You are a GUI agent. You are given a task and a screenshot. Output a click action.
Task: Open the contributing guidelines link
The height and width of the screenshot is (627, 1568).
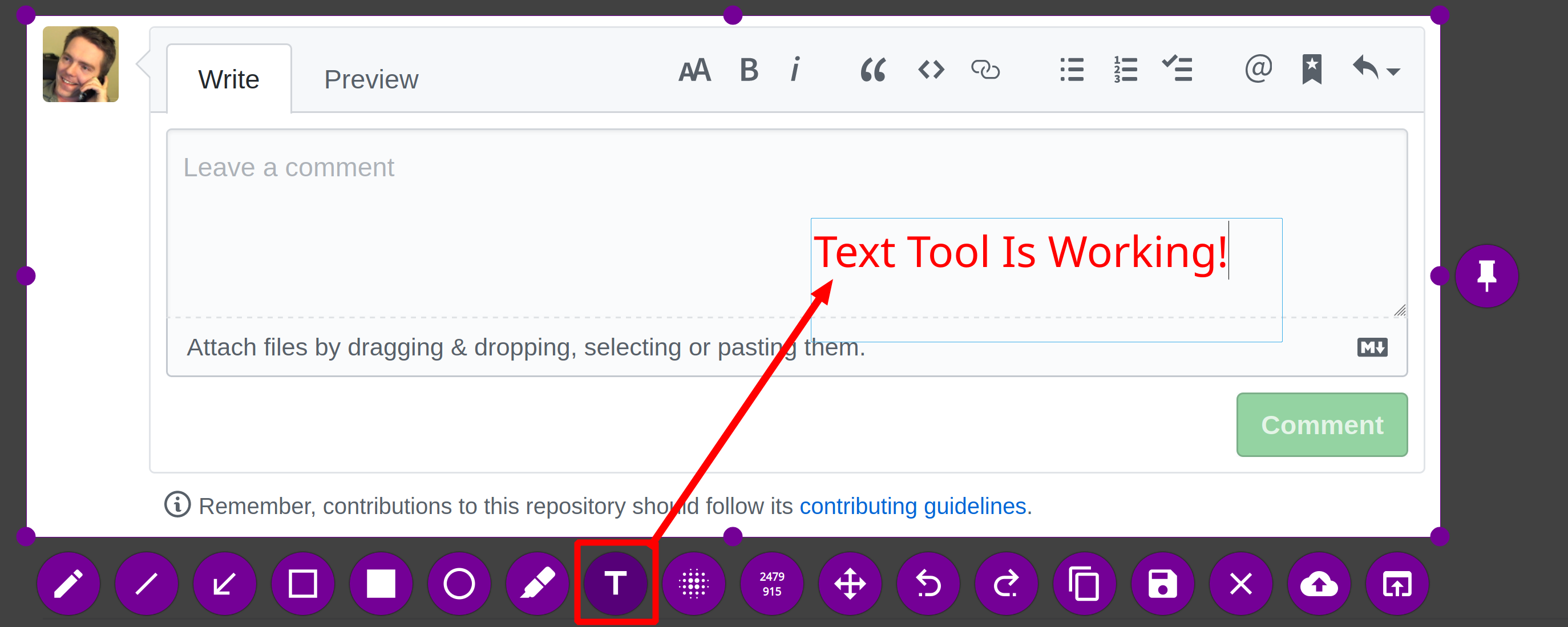click(912, 506)
